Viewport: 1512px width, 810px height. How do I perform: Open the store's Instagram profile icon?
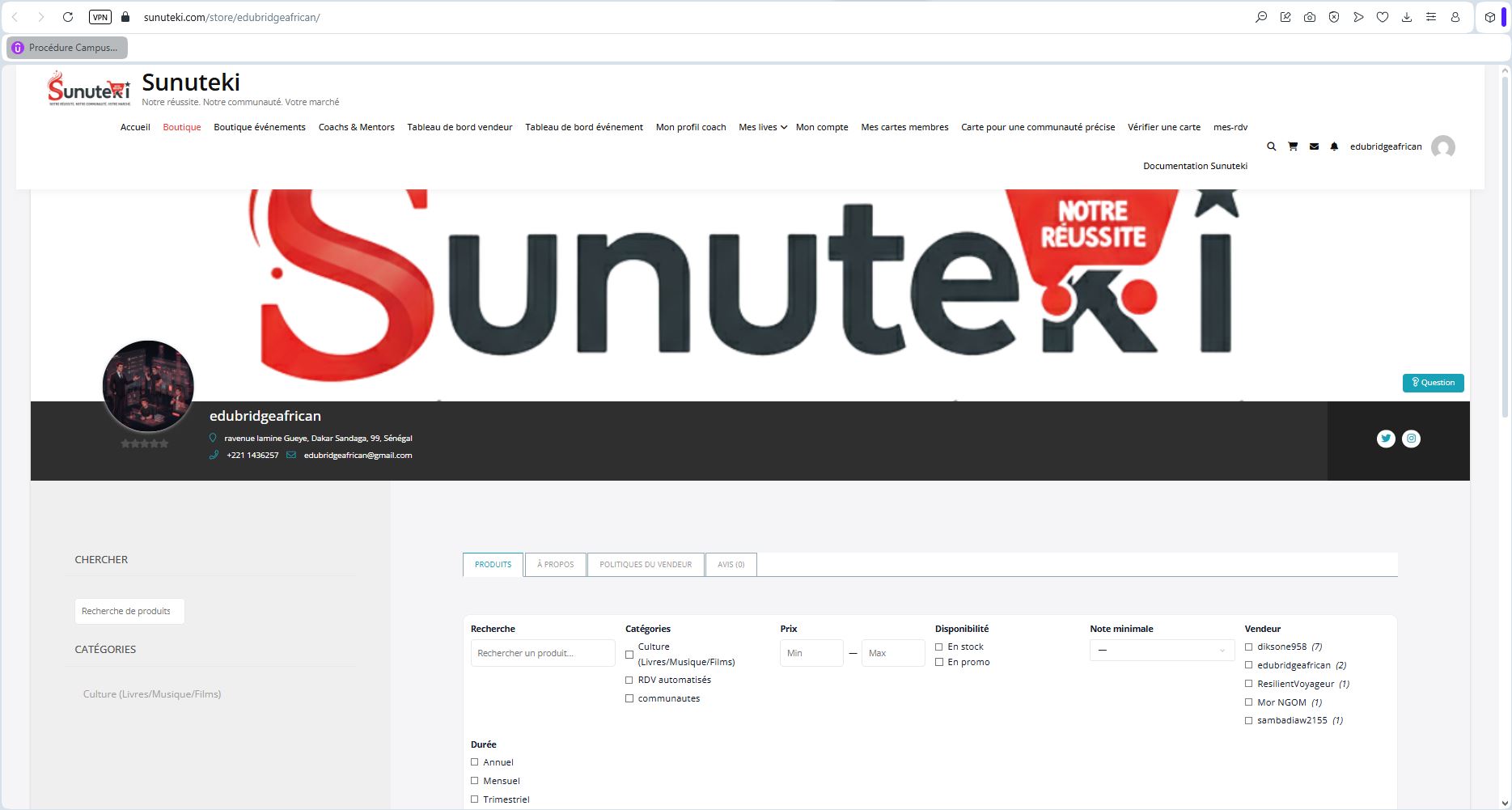[x=1411, y=439]
